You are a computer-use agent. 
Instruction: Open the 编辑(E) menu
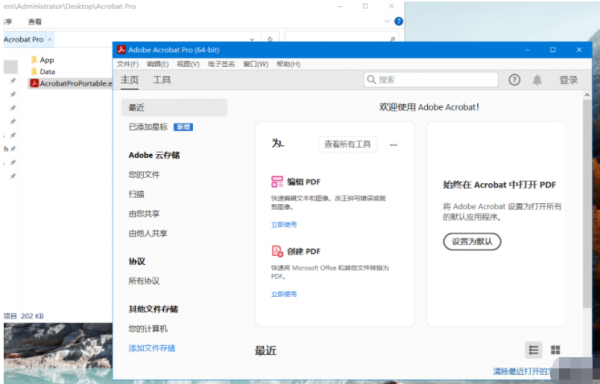158,64
